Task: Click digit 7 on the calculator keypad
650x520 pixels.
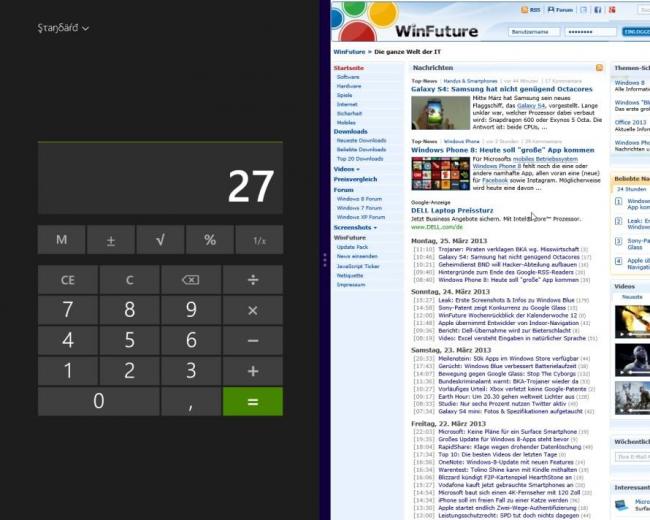Action: tap(68, 310)
